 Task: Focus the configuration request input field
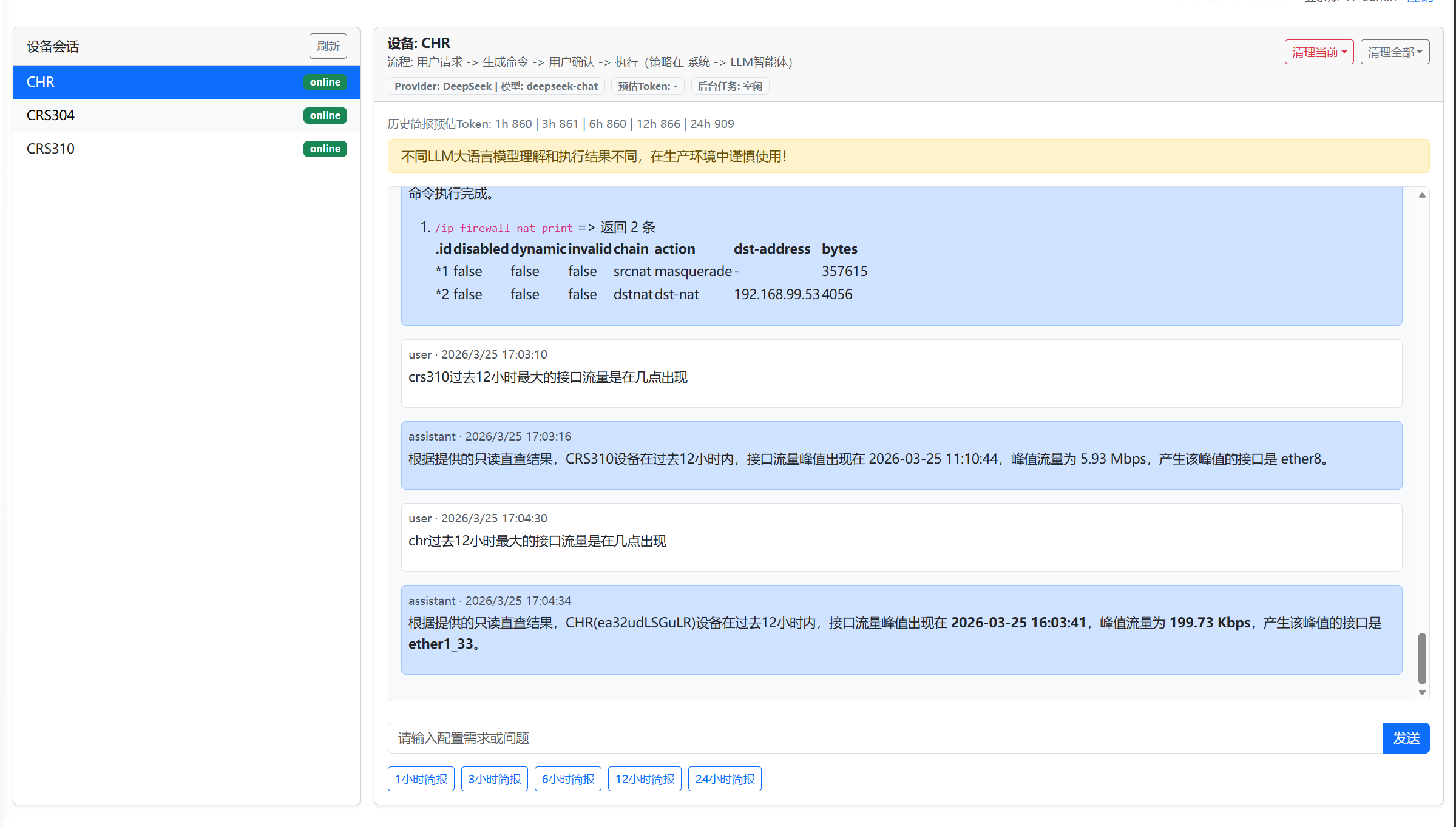click(x=884, y=738)
